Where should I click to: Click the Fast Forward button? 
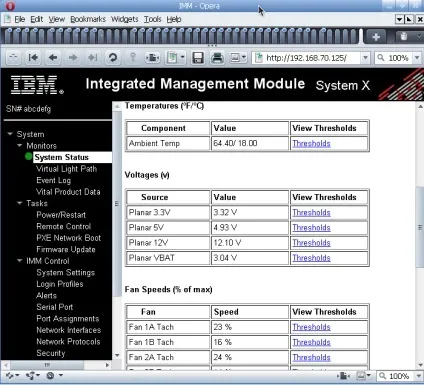(x=93, y=58)
